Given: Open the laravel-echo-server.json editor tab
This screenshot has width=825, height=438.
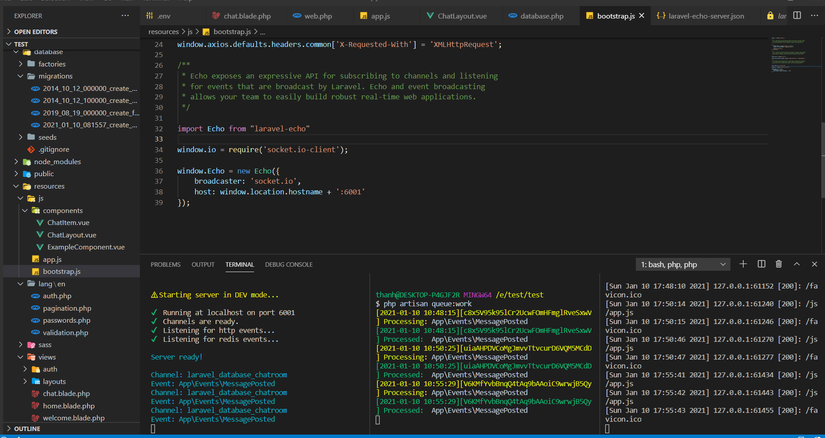Looking at the screenshot, I should click(x=705, y=17).
